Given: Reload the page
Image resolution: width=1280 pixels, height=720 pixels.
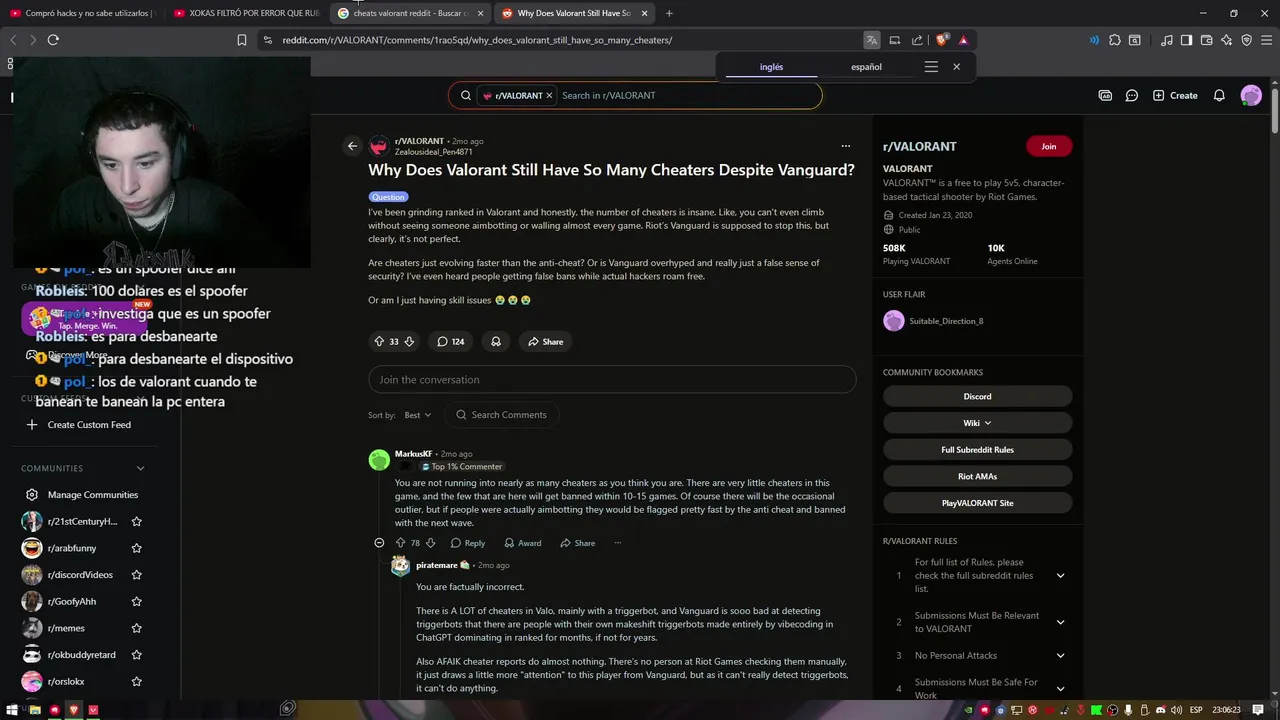Looking at the screenshot, I should click(53, 40).
